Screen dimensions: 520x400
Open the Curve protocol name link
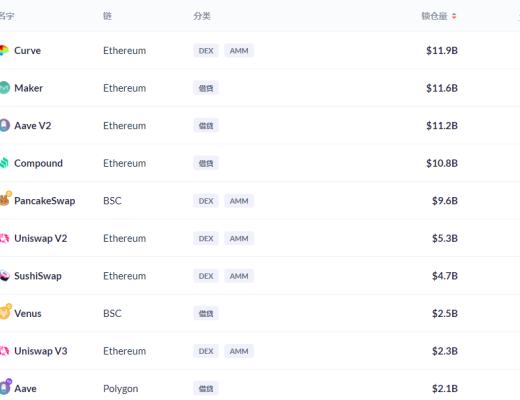[27, 51]
